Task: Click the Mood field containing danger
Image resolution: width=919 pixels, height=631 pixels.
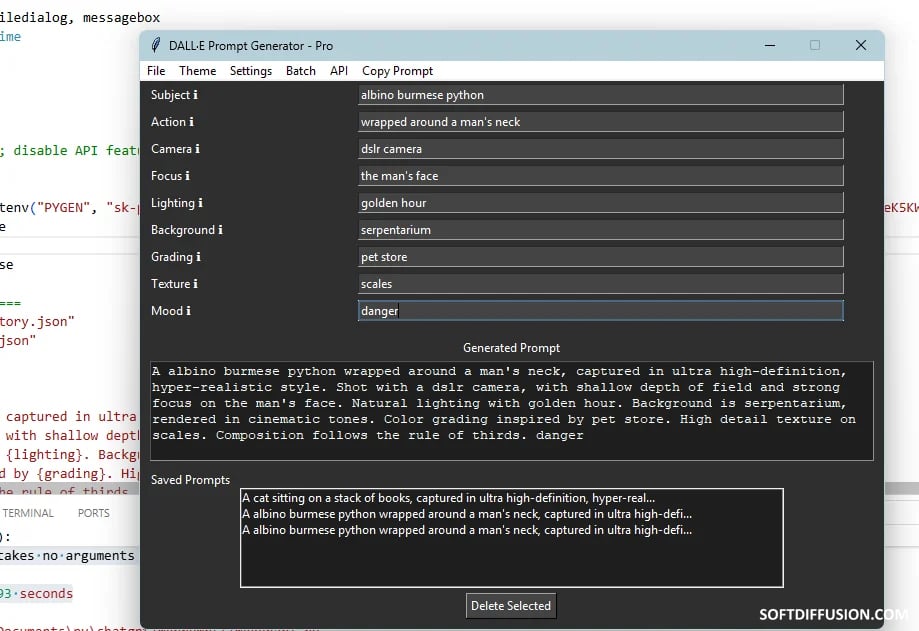Action: 601,311
